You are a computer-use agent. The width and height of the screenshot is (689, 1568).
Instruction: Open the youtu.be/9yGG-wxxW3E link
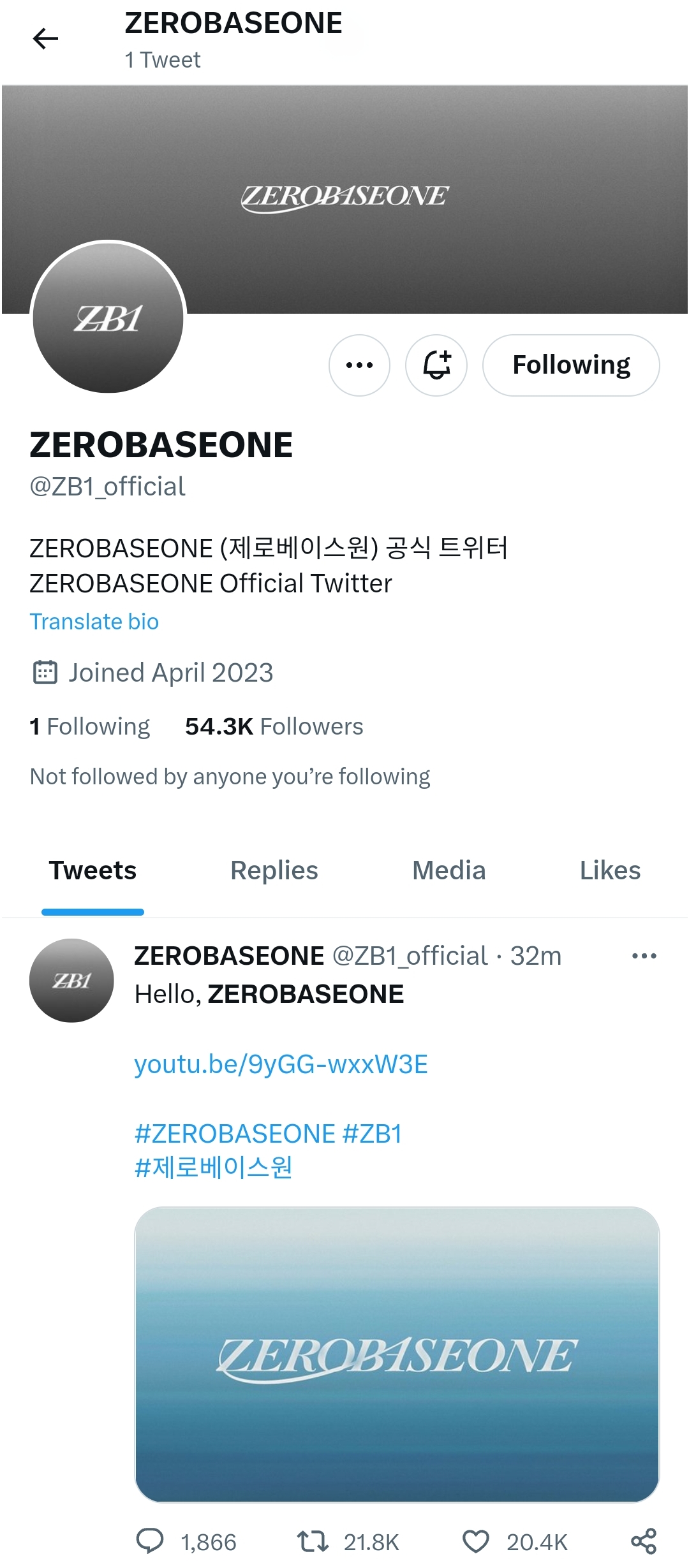click(281, 1064)
